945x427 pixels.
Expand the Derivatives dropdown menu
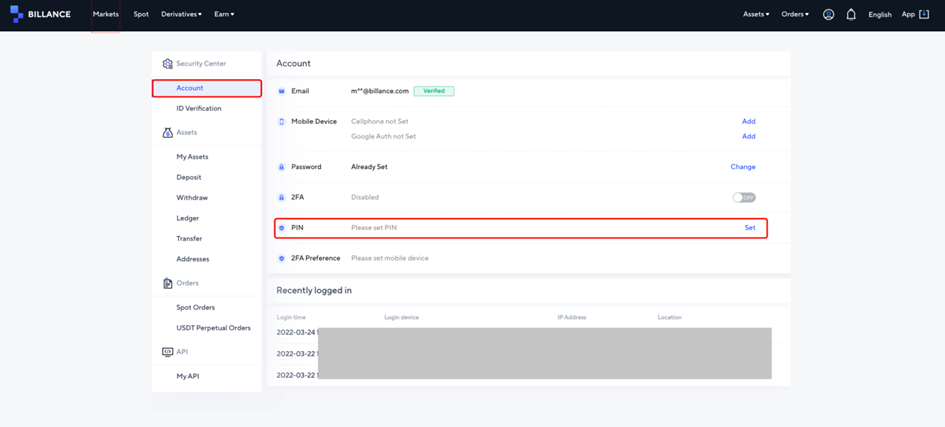(x=181, y=15)
